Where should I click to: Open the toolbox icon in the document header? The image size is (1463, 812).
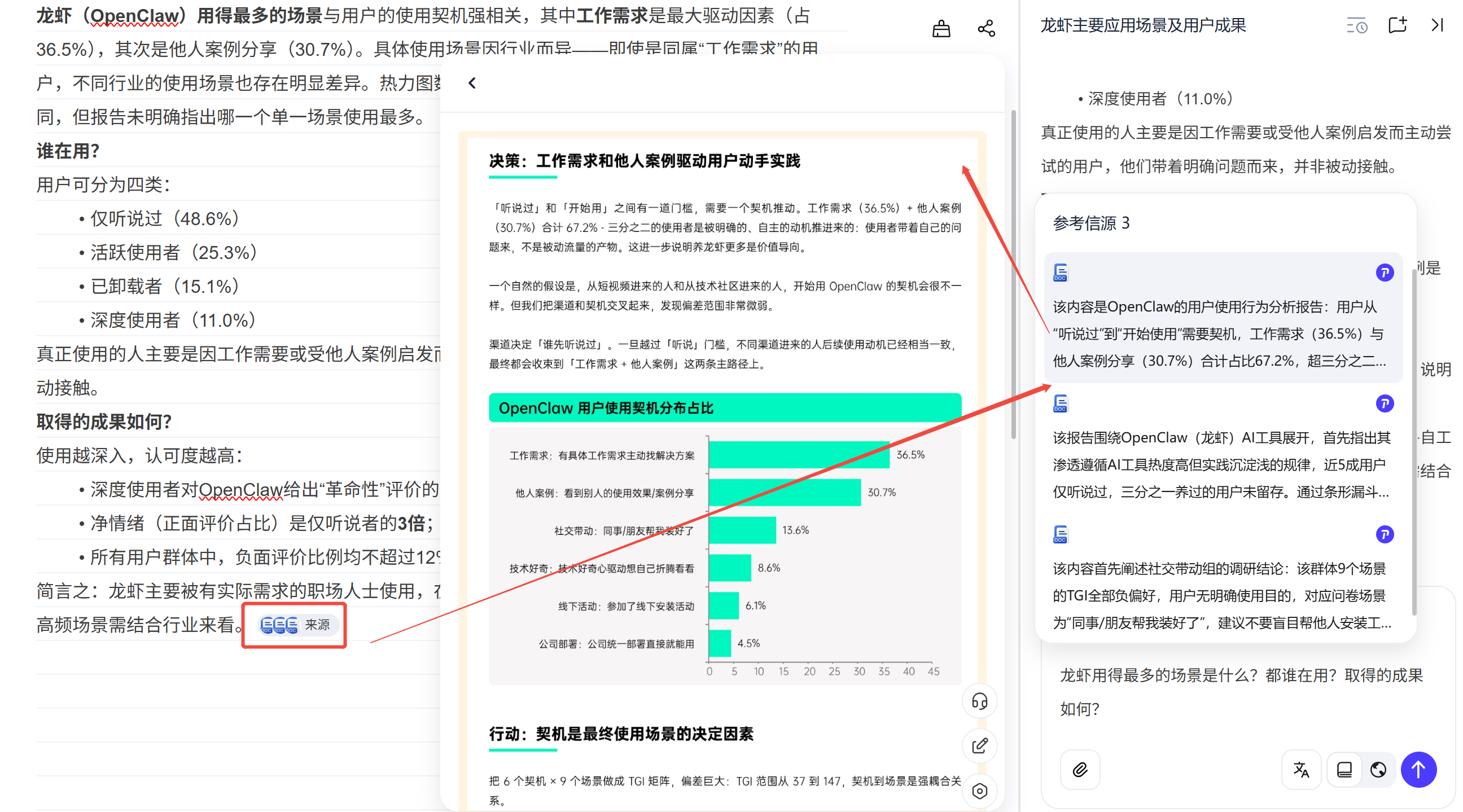941,28
